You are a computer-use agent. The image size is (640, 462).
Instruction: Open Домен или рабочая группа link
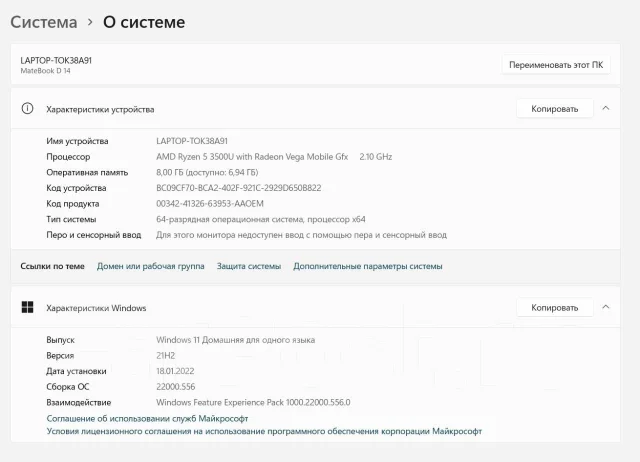click(x=151, y=266)
